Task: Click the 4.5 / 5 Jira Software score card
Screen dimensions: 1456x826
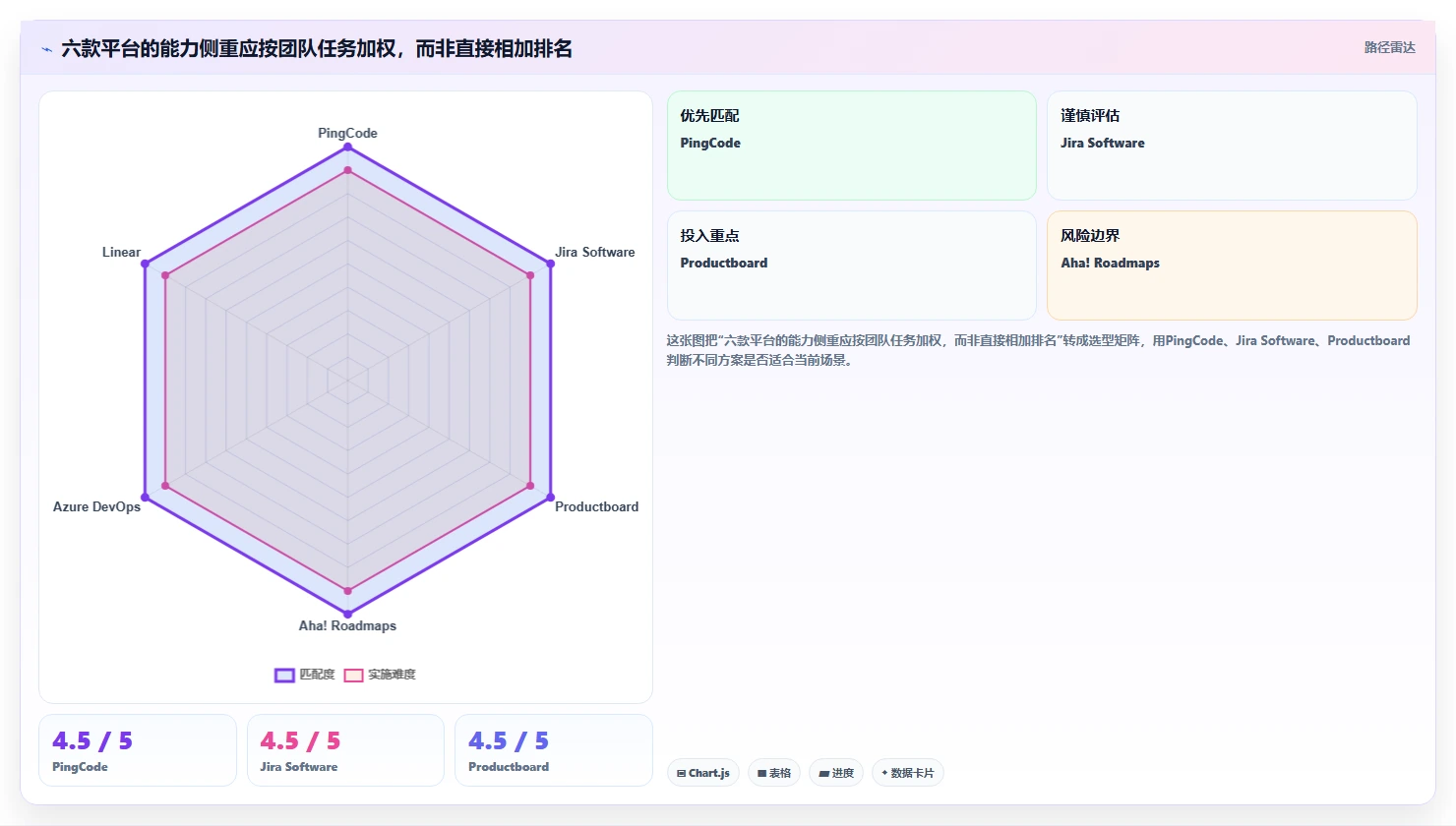Action: [345, 750]
